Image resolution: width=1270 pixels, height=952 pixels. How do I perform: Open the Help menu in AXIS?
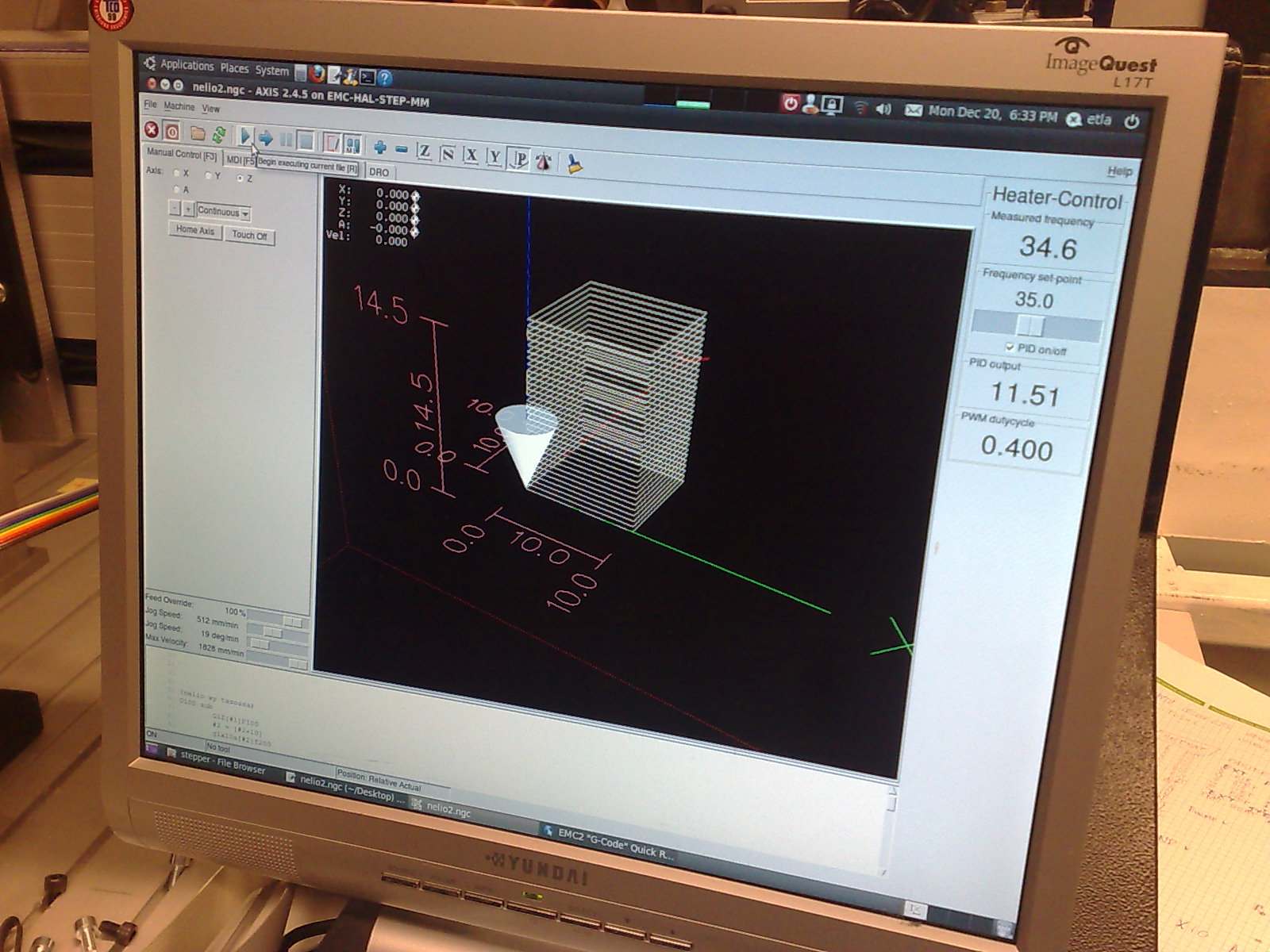pyautogui.click(x=1120, y=171)
